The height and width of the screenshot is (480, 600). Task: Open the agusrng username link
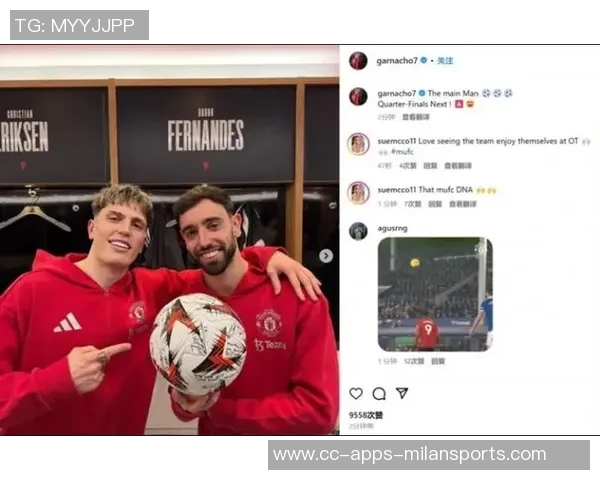[x=392, y=229]
